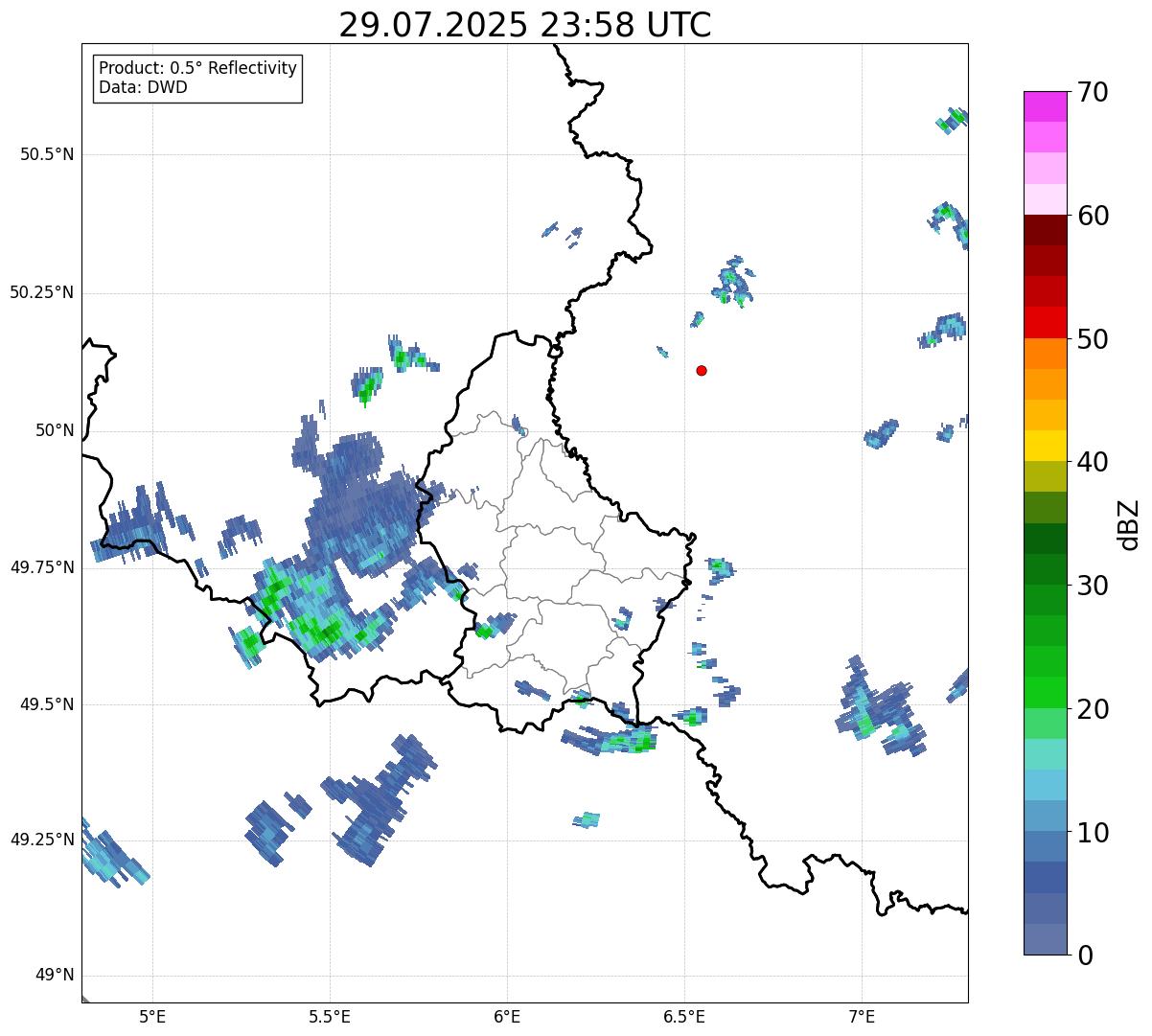This screenshot has width=1152, height=1036.
Task: Click the title text '29.07.2025 23:58 UTC'
Action: [x=525, y=25]
